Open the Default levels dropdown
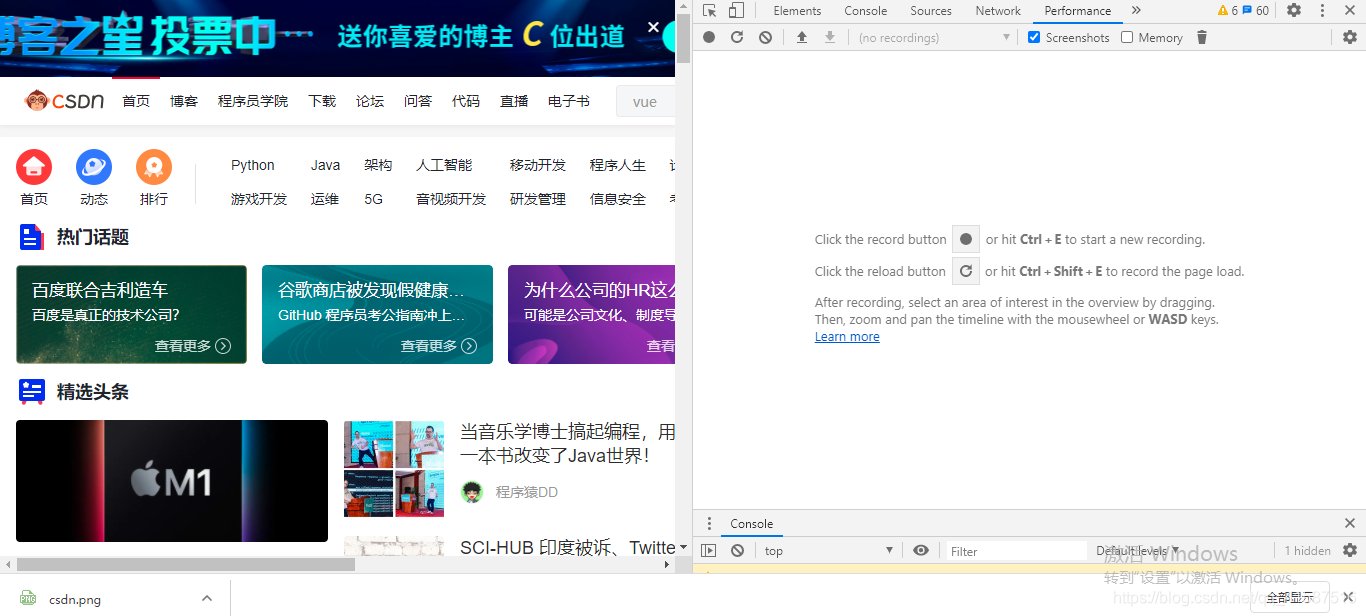This screenshot has height=616, width=1366. [1137, 551]
